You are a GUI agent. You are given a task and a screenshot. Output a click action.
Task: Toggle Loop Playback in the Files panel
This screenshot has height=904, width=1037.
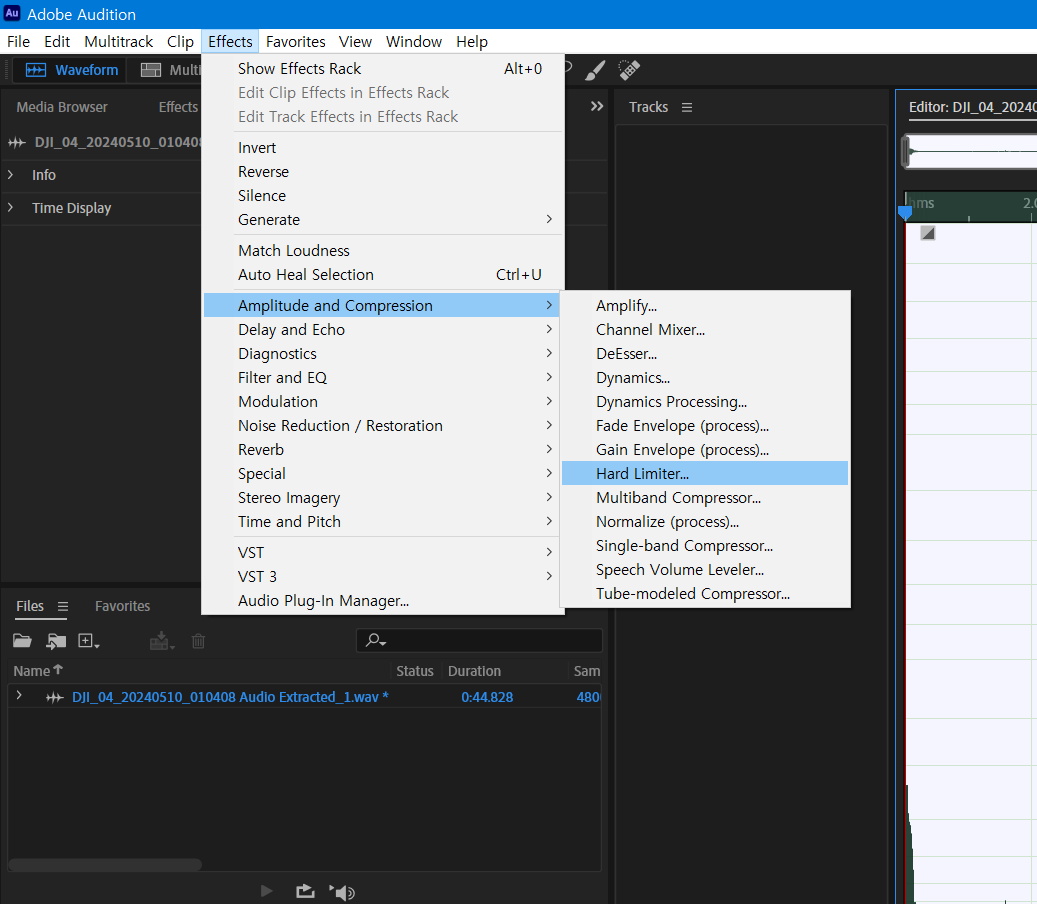coord(305,891)
